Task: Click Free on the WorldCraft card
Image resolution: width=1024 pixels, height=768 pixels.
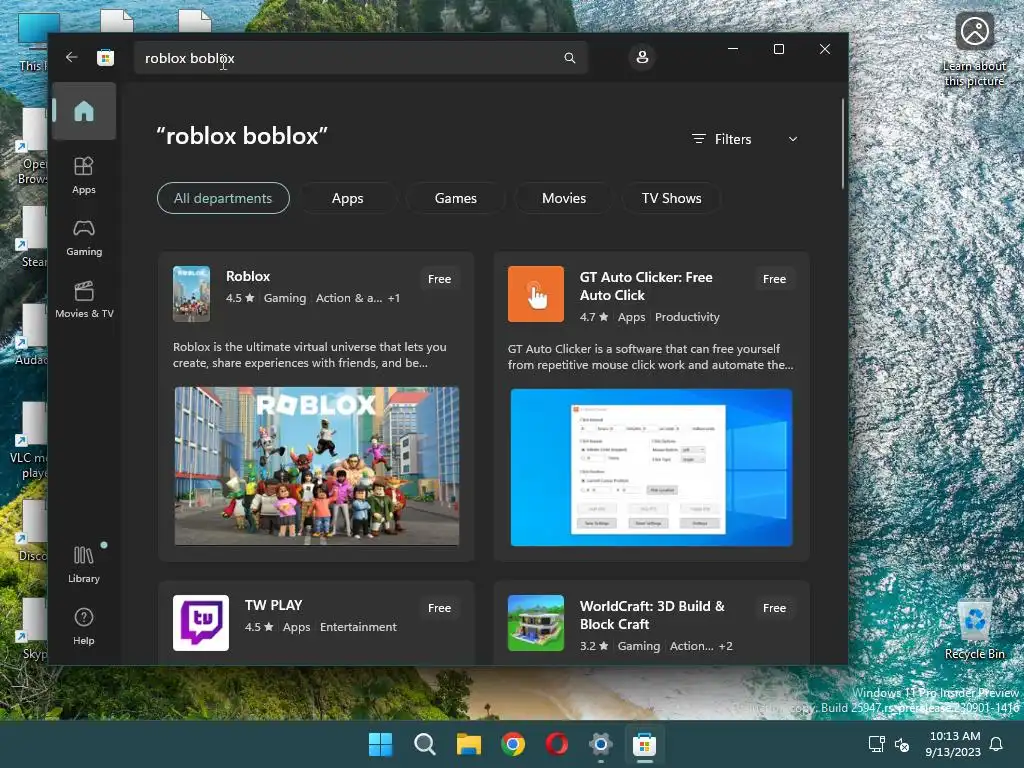Action: pyautogui.click(x=775, y=608)
